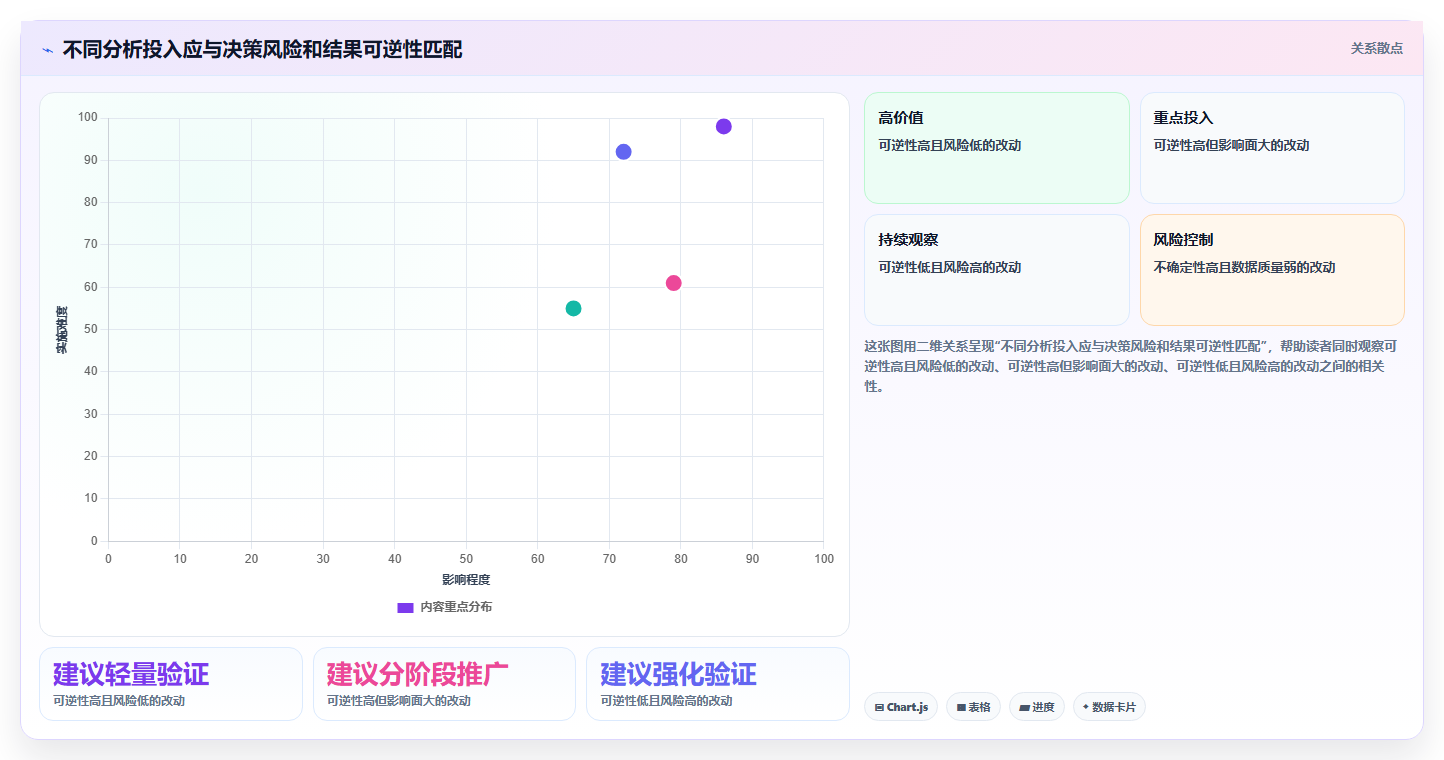Select the teal scatter data point
The height and width of the screenshot is (760, 1444).
click(x=573, y=308)
